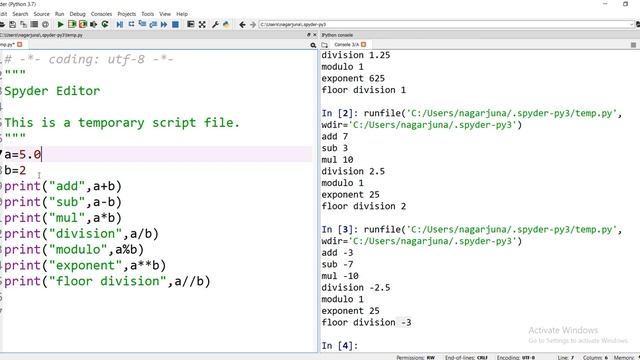
Task: Close the editor pane x button
Action: pyautogui.click(x=315, y=35)
